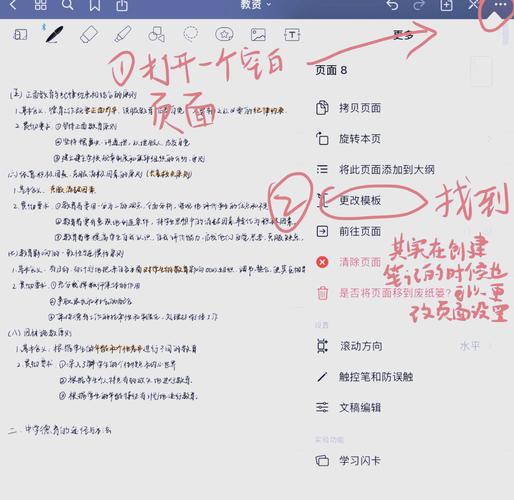The width and height of the screenshot is (514, 500).
Task: Open the thumbnail grid view
Action: point(41,5)
